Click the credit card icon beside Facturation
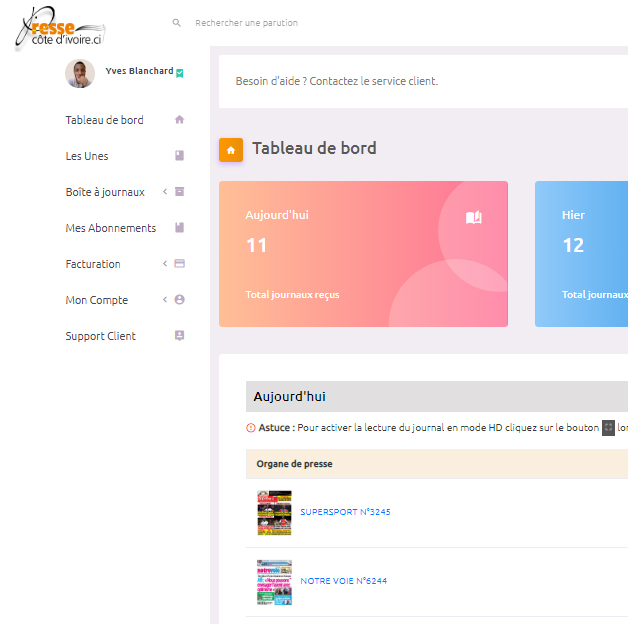 [x=180, y=264]
